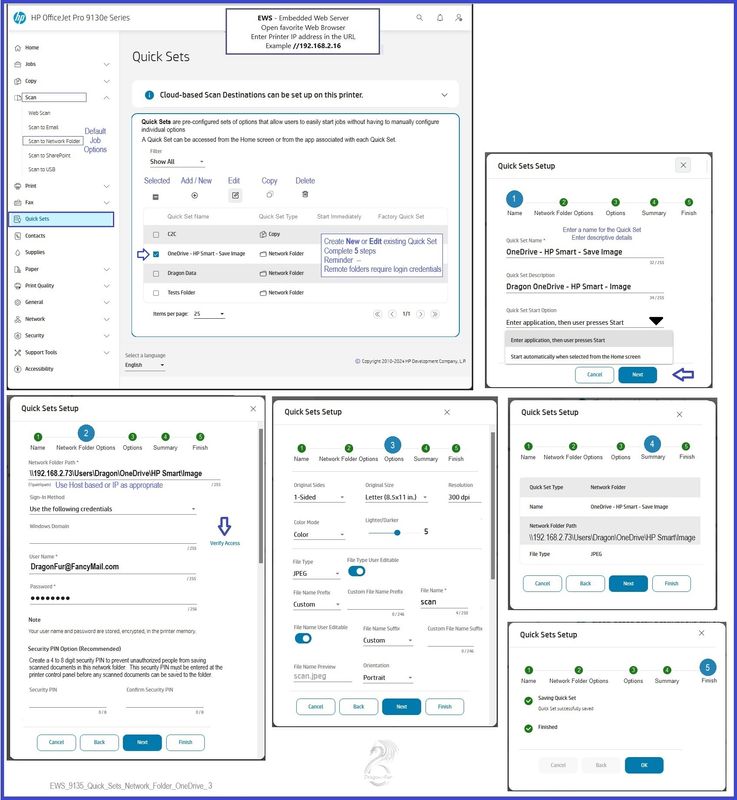The image size is (737, 800).
Task: Check the Tests Folder quick set checkbox
Action: (156, 293)
